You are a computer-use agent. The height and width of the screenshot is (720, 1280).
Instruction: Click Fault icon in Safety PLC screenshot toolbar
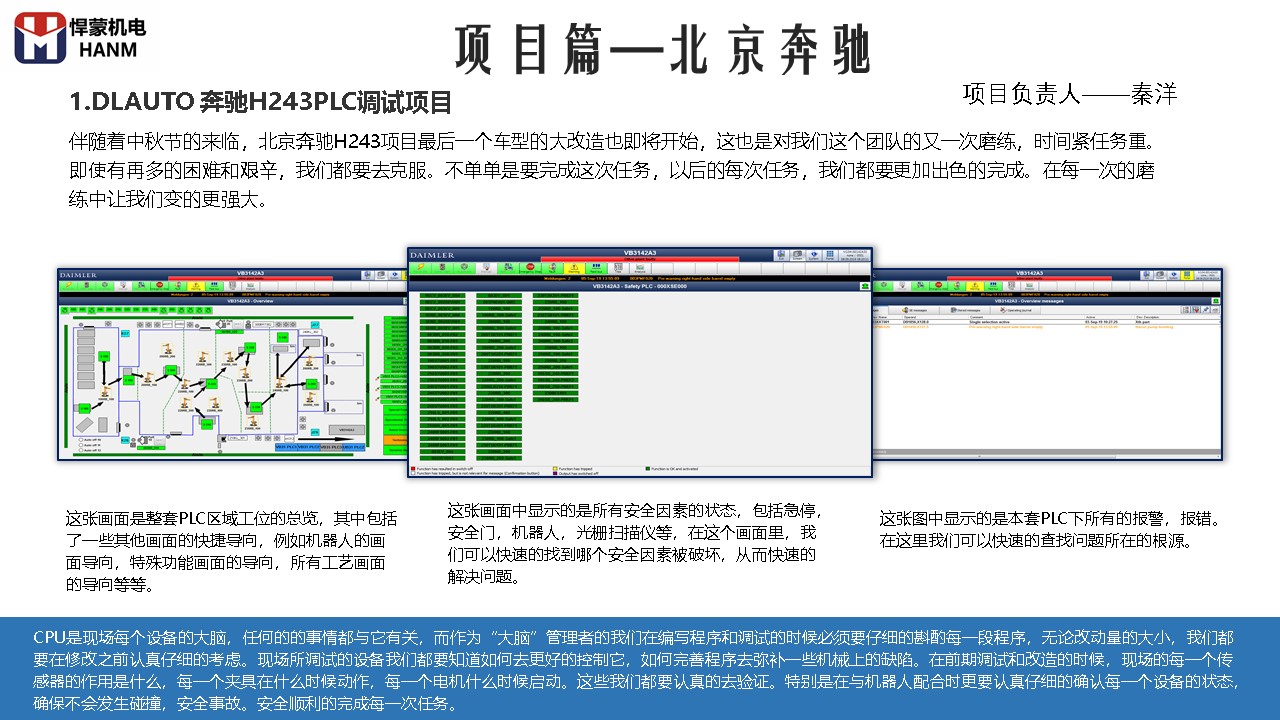coord(552,268)
